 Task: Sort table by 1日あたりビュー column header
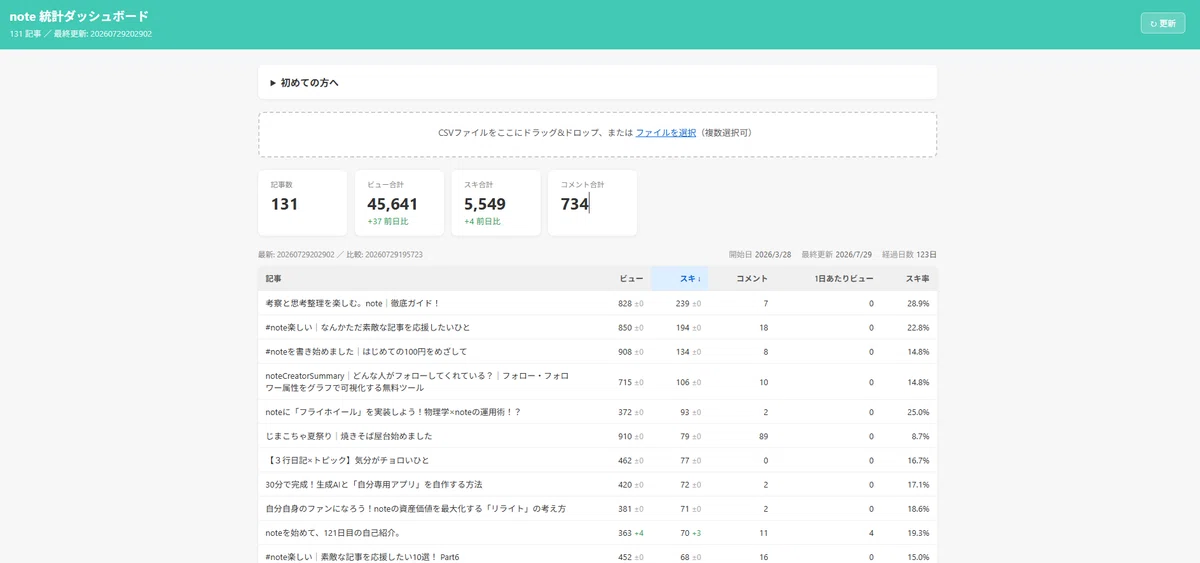click(844, 278)
